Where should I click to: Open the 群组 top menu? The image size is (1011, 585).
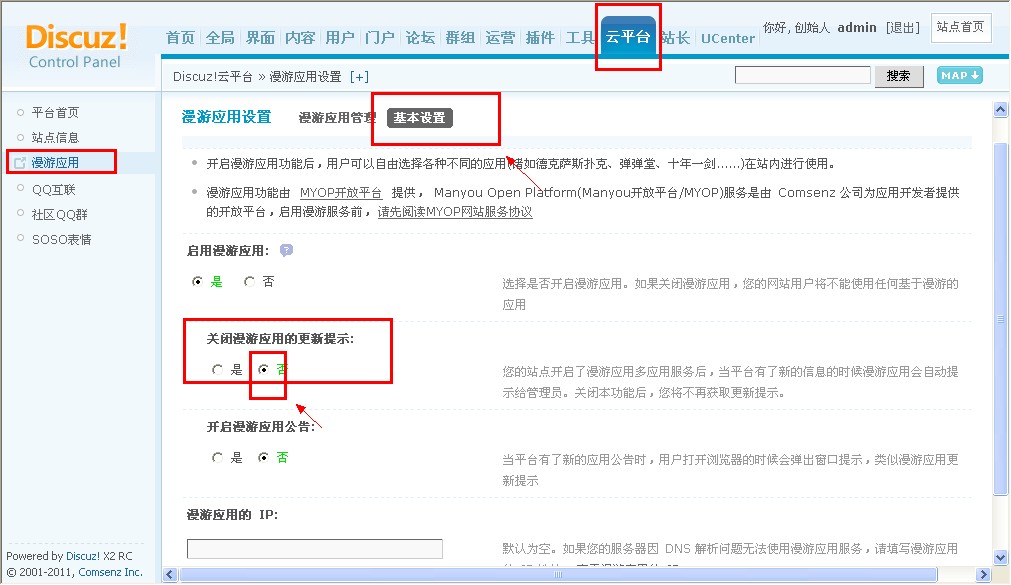(x=460, y=38)
